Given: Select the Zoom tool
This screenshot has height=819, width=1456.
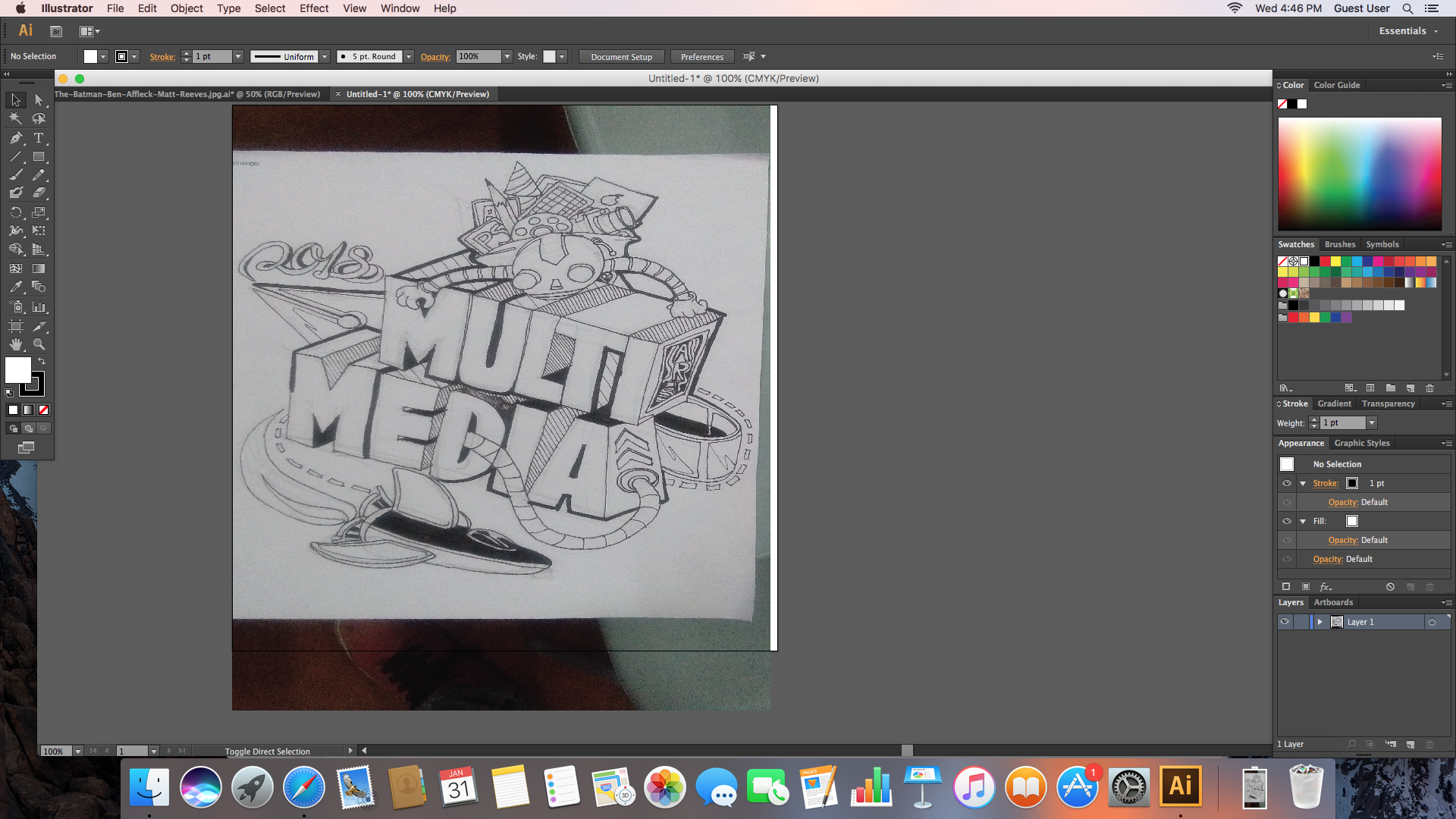Looking at the screenshot, I should [39, 344].
